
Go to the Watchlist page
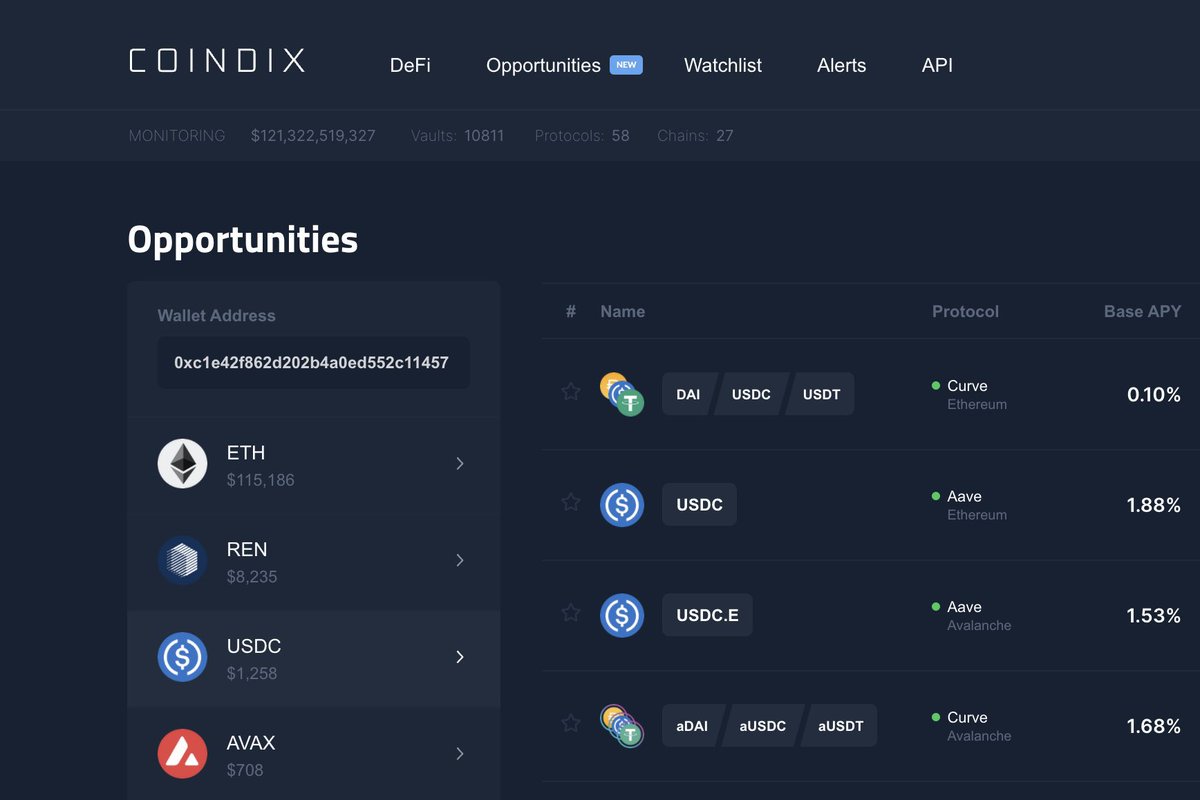click(x=723, y=65)
